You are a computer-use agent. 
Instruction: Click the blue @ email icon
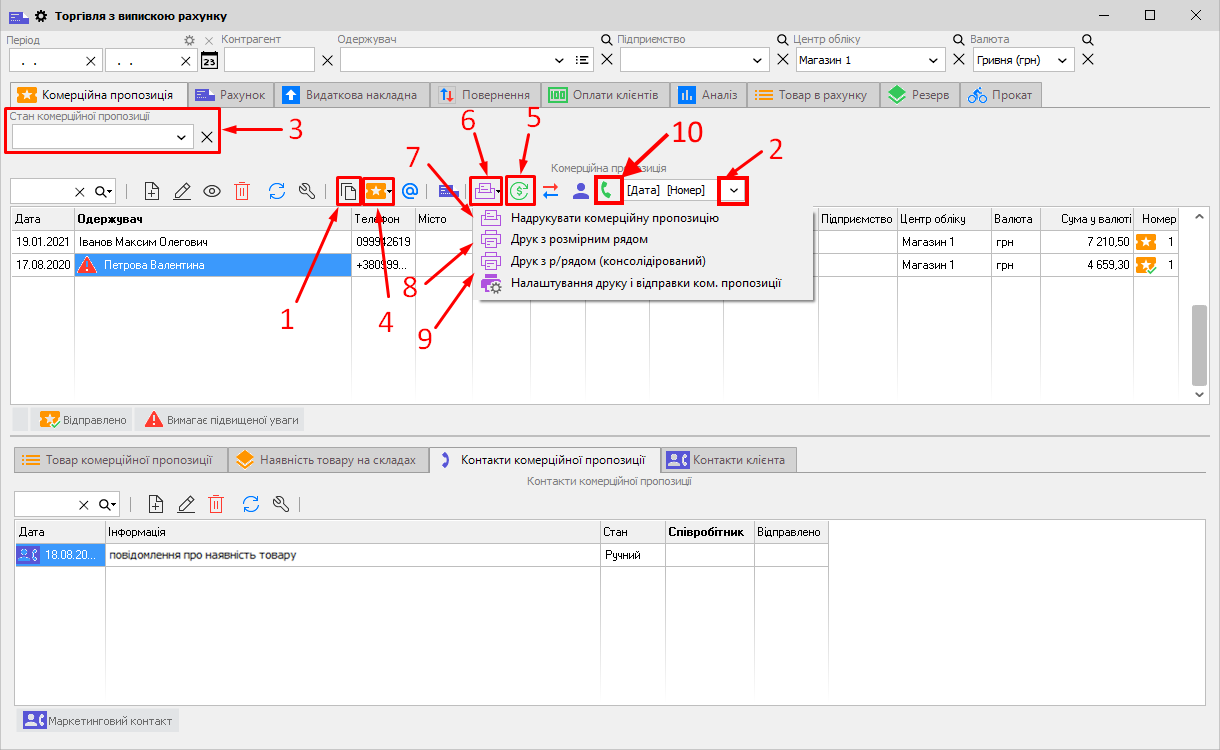(409, 191)
